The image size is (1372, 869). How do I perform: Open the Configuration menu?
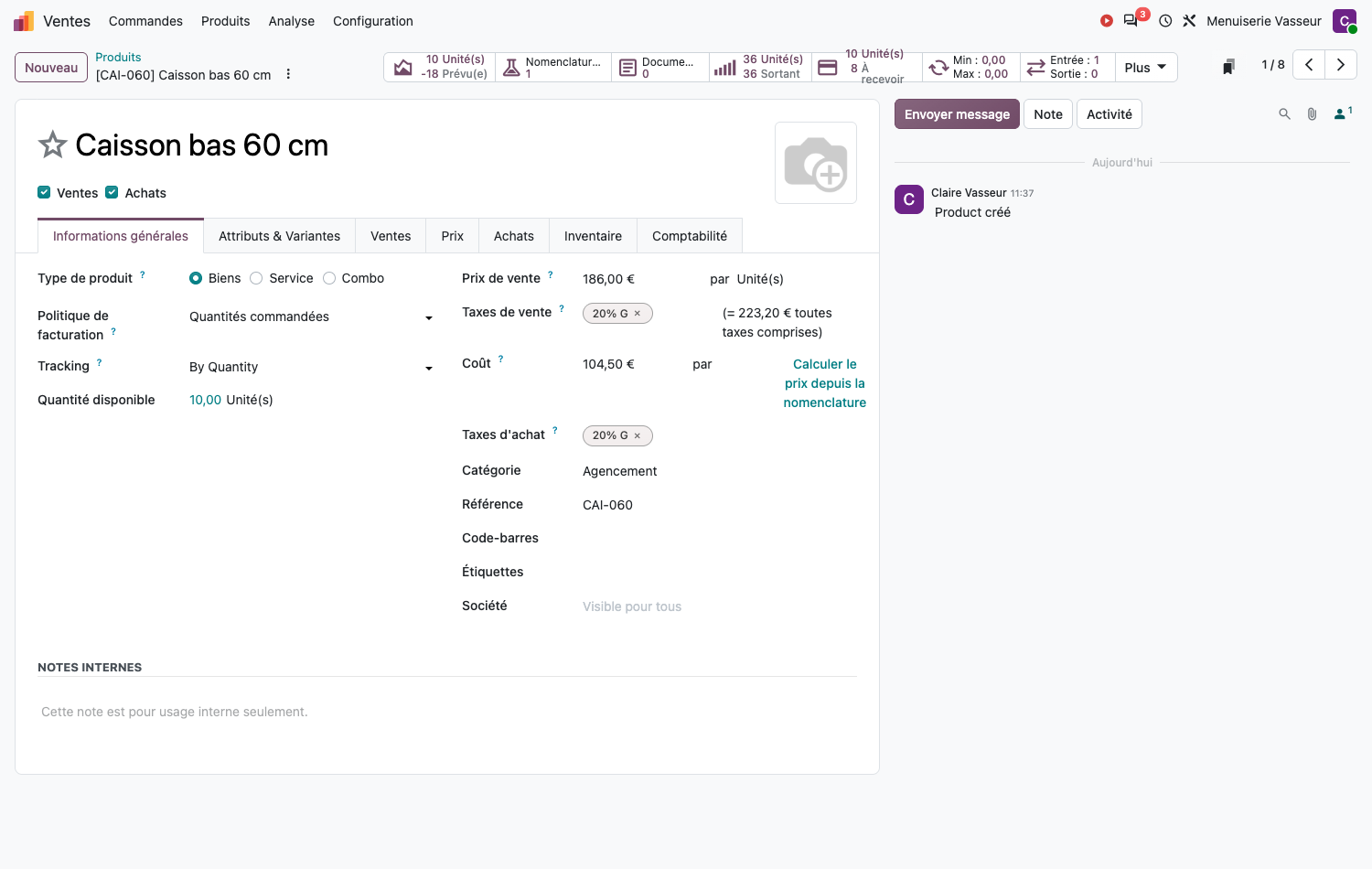(373, 21)
